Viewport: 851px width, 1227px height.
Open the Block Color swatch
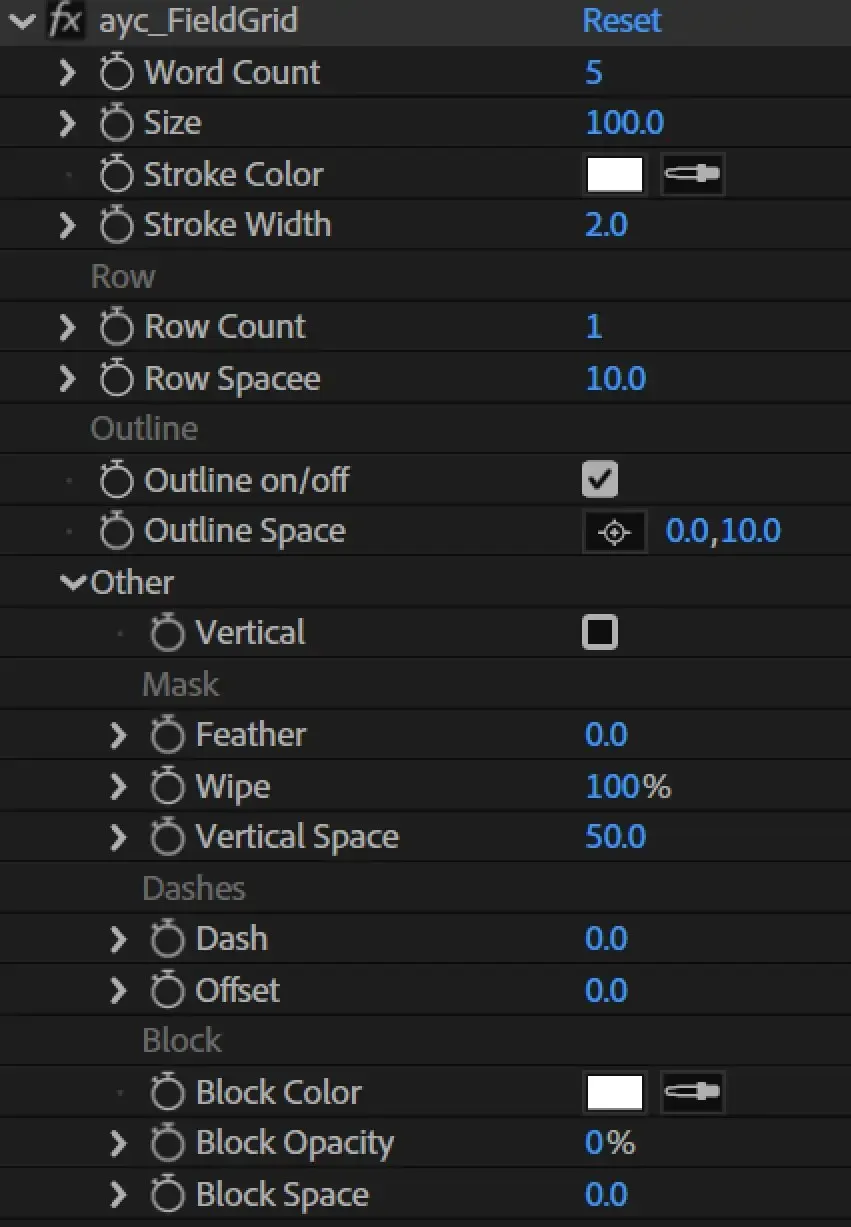[x=615, y=1092]
